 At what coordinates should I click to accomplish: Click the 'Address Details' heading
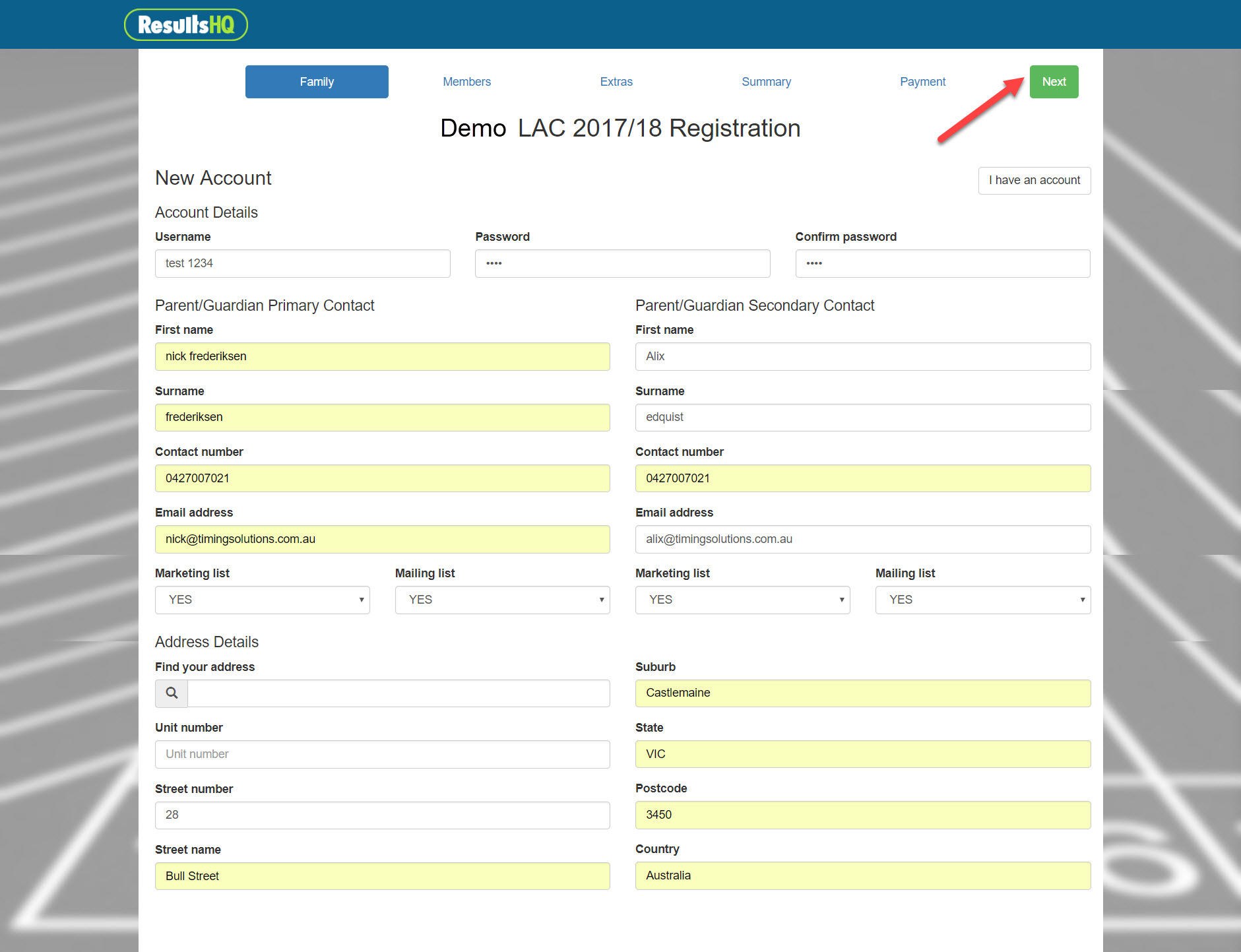(207, 642)
